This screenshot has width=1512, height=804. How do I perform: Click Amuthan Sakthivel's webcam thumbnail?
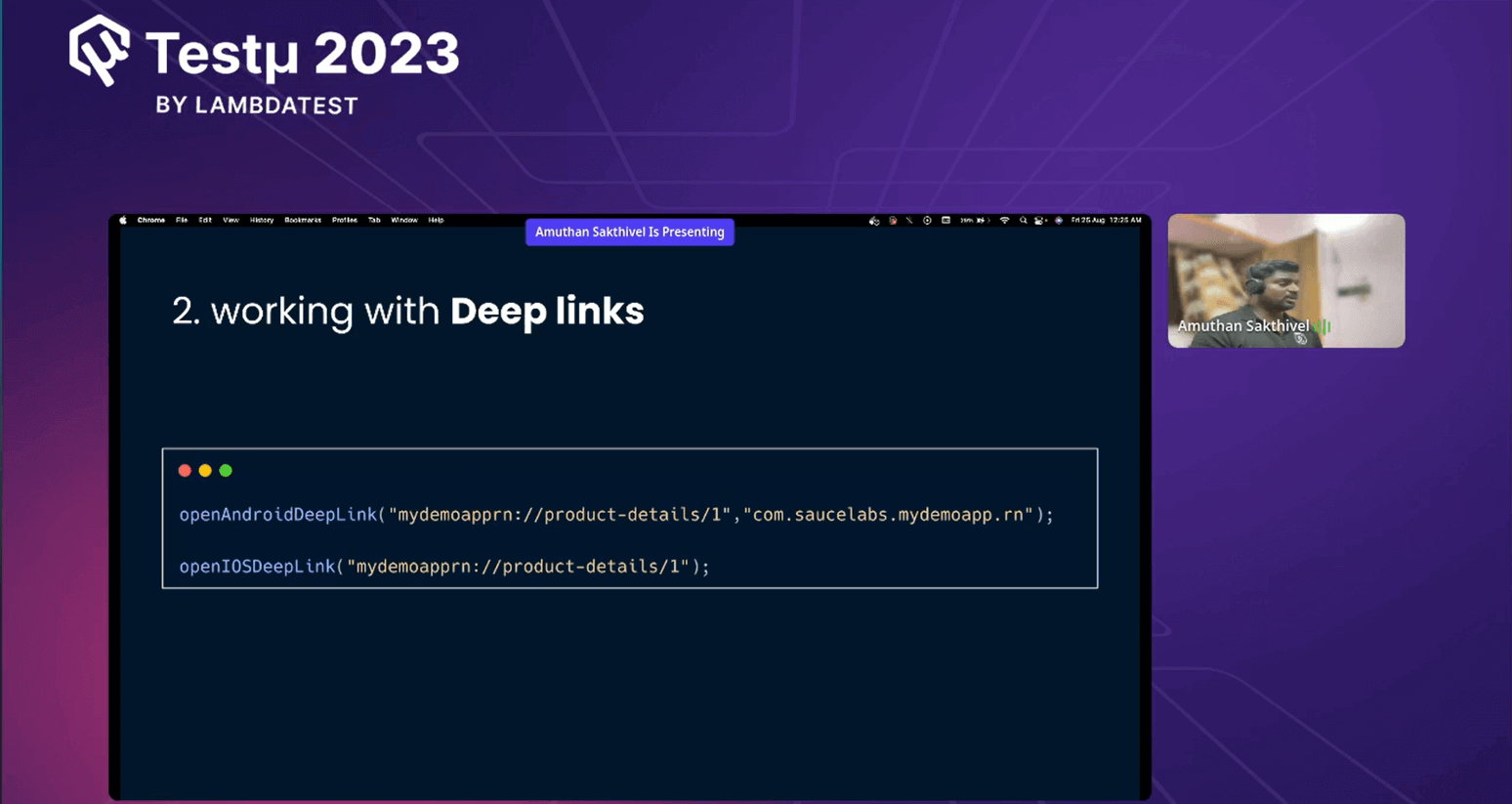[1285, 280]
